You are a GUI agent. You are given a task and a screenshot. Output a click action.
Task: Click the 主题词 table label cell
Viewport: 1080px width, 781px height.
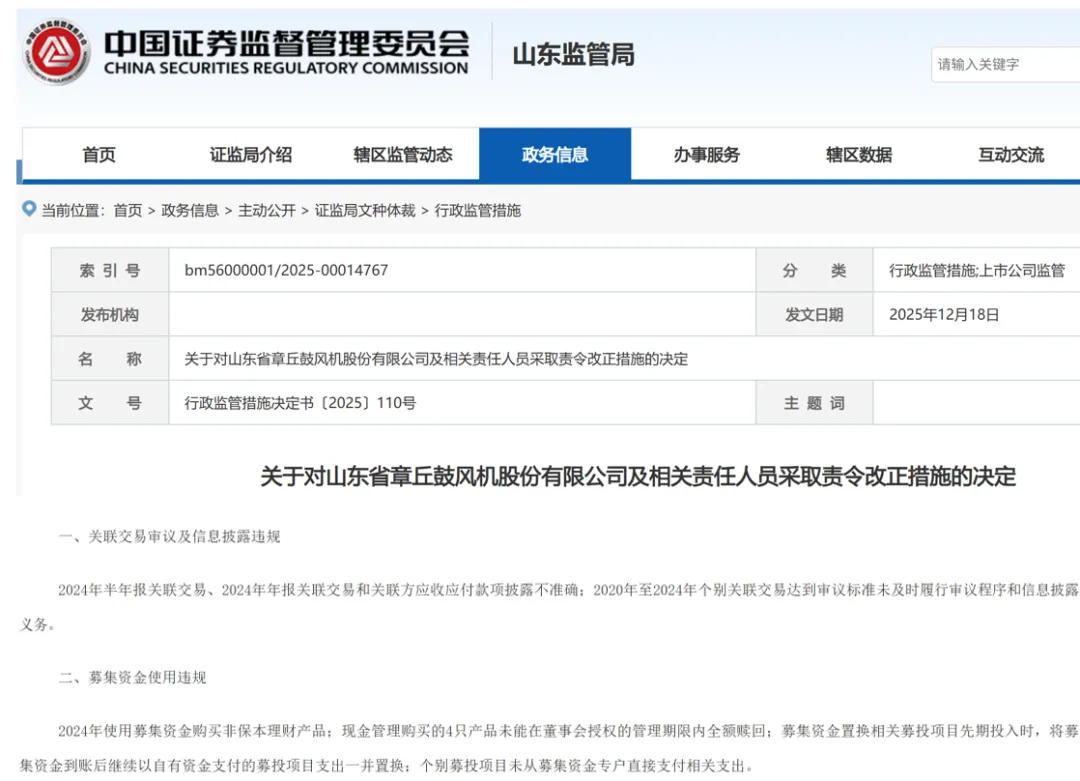click(x=814, y=402)
